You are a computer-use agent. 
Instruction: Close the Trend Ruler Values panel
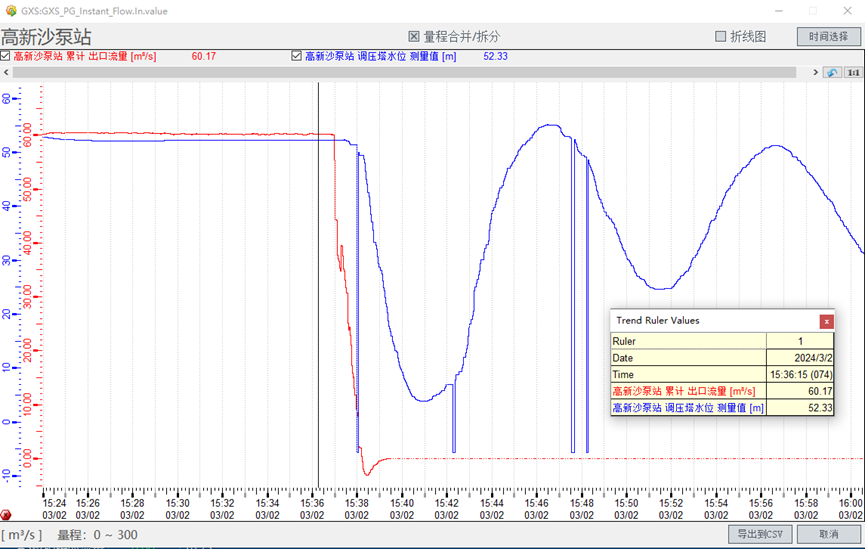coord(826,321)
